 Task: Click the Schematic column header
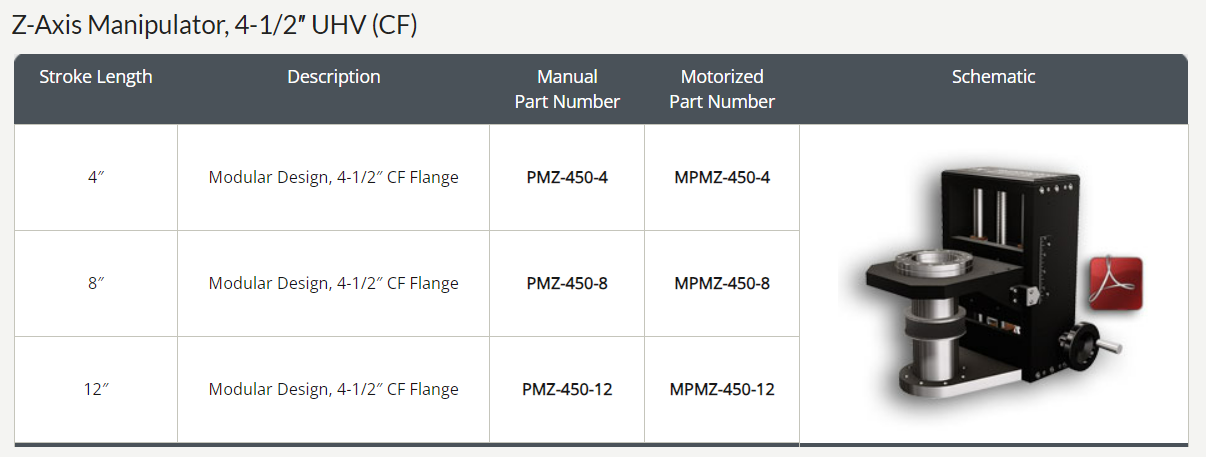click(x=994, y=77)
